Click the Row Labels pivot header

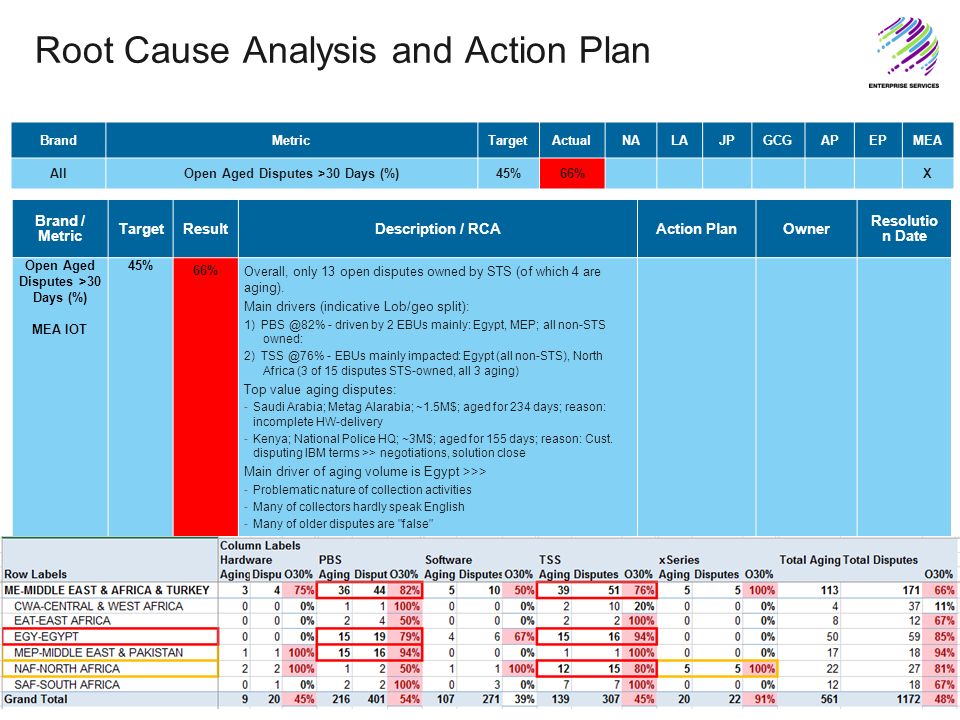(36, 574)
